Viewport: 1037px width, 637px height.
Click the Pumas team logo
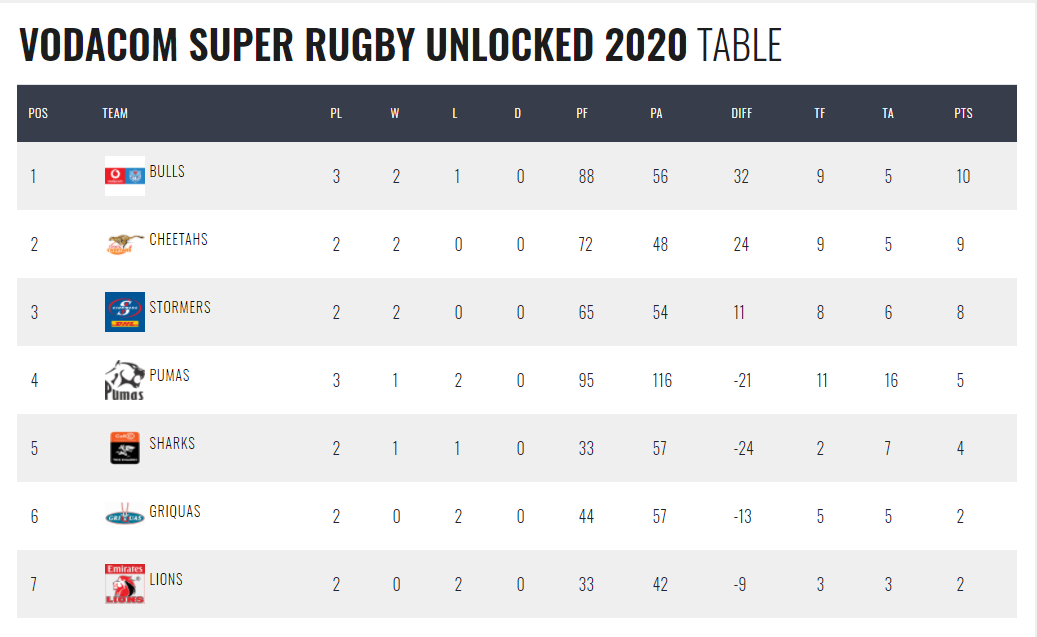125,380
